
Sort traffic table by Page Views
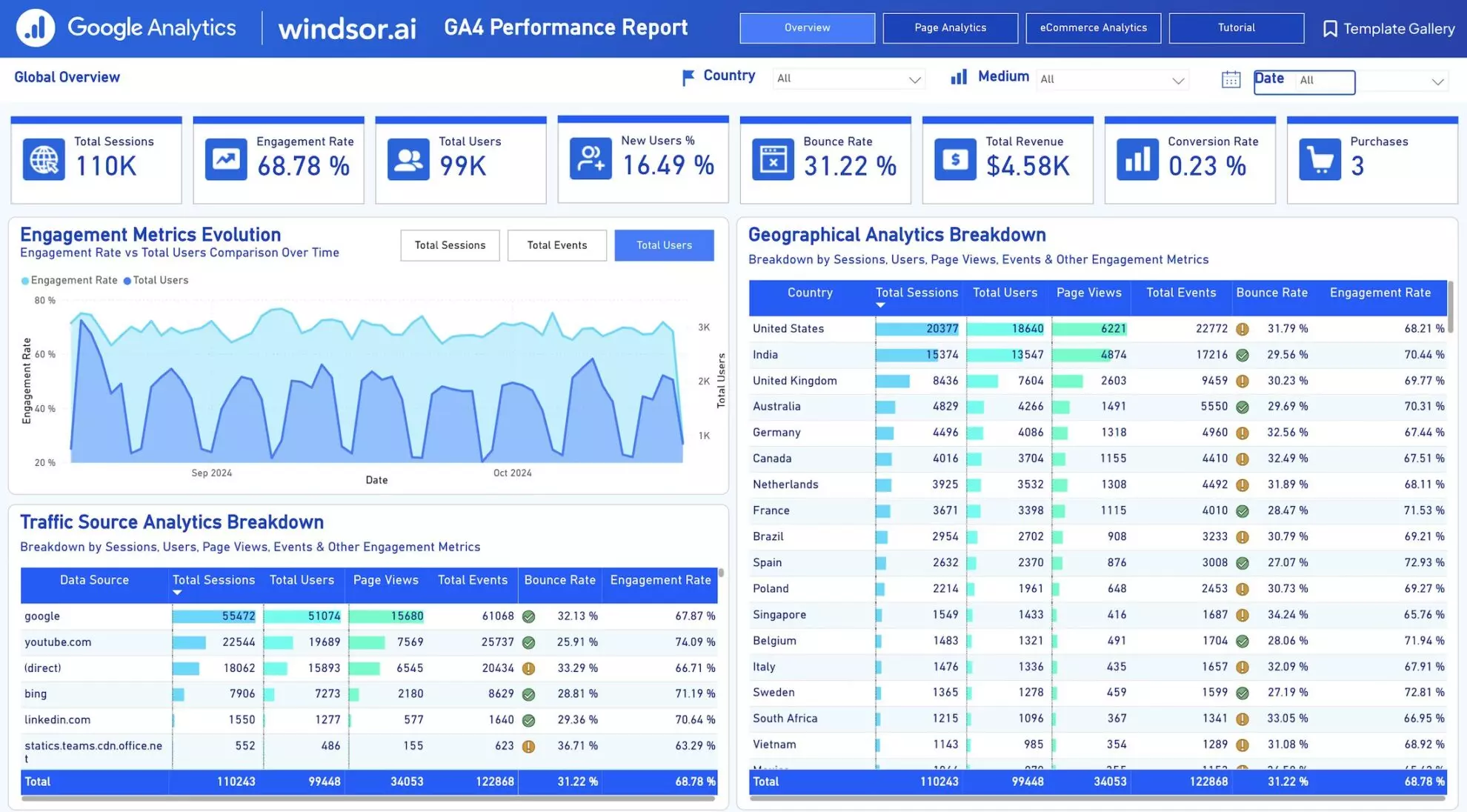(x=385, y=580)
